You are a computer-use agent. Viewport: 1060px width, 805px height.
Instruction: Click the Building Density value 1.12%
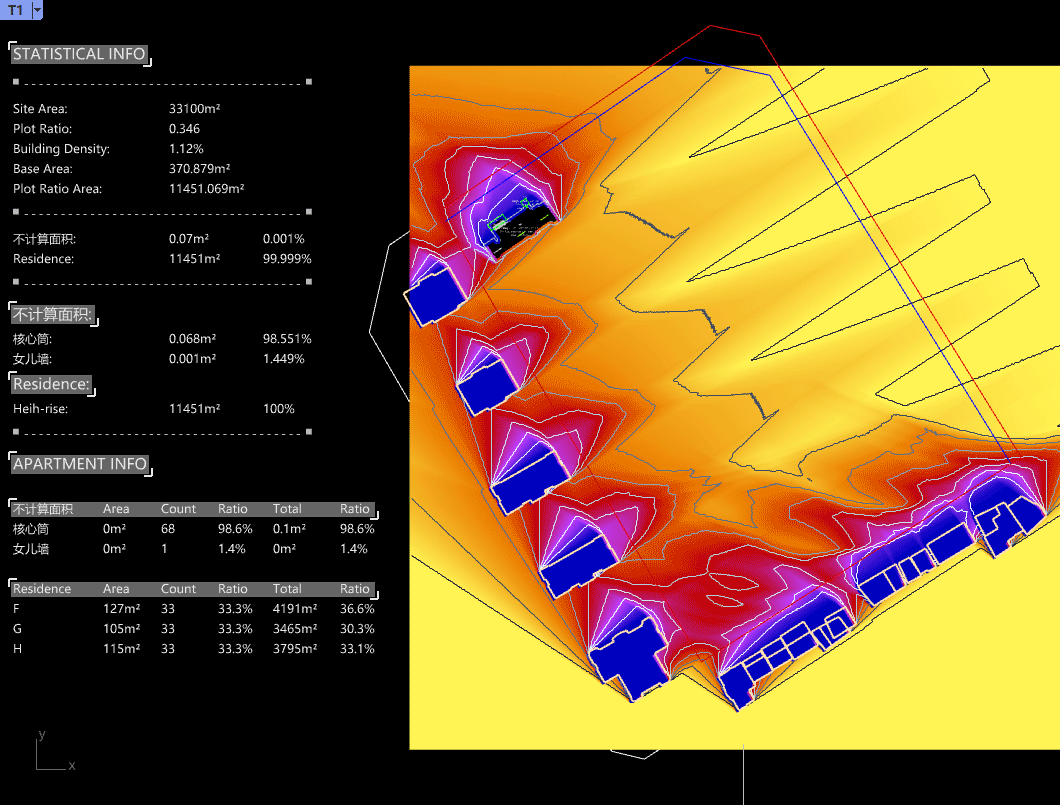tap(186, 149)
